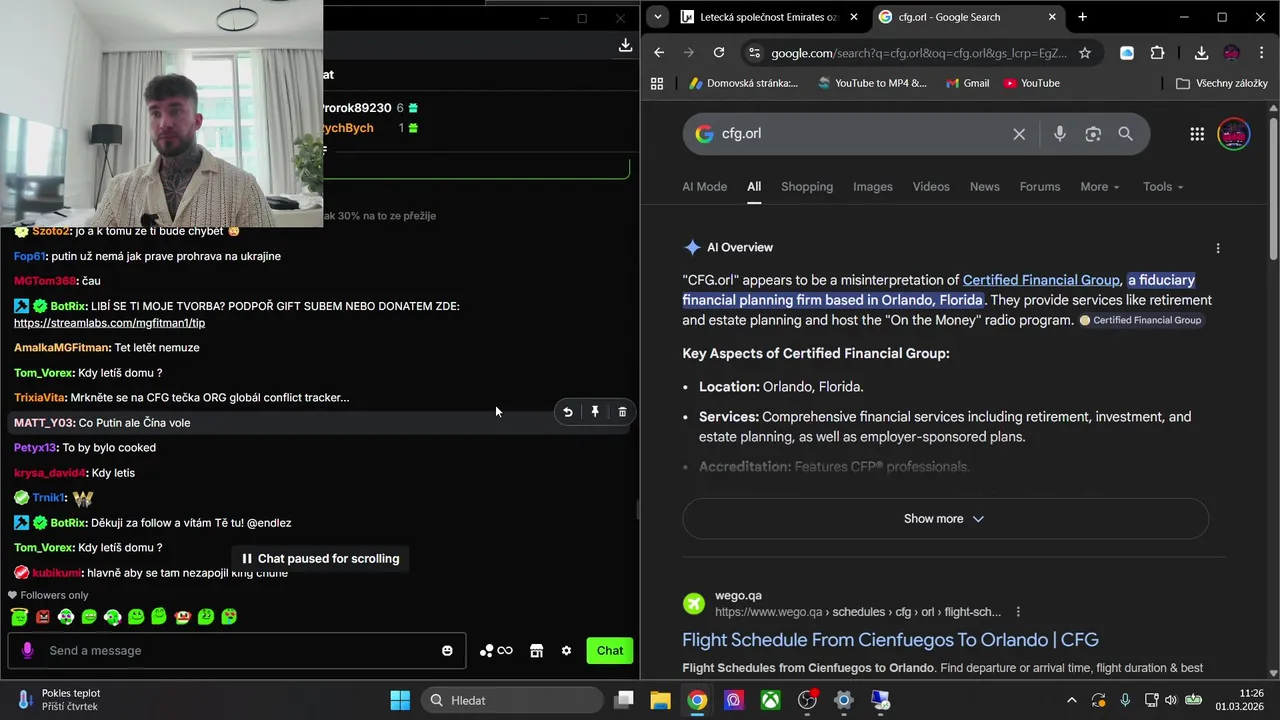
Task: Click Followers only label
Action: [54, 595]
